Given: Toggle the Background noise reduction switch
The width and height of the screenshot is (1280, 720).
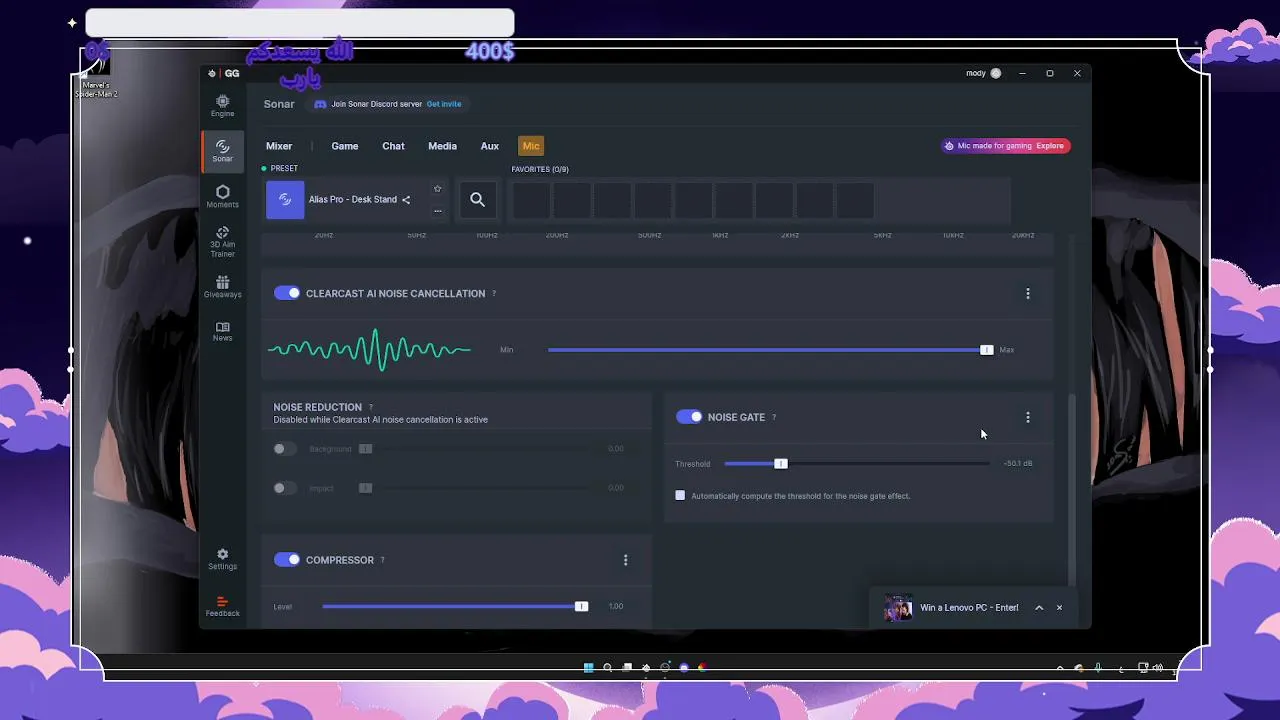Looking at the screenshot, I should pos(285,449).
